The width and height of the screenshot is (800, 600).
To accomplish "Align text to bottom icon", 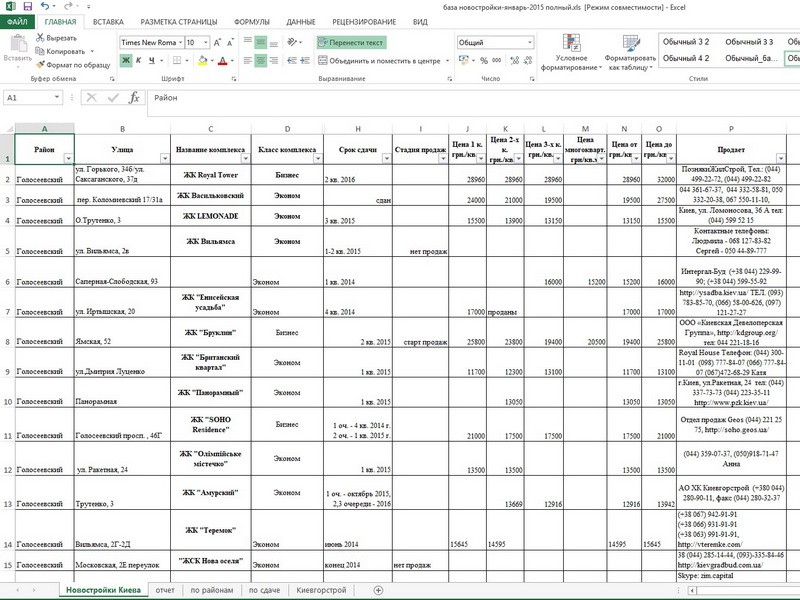I will pos(273,42).
